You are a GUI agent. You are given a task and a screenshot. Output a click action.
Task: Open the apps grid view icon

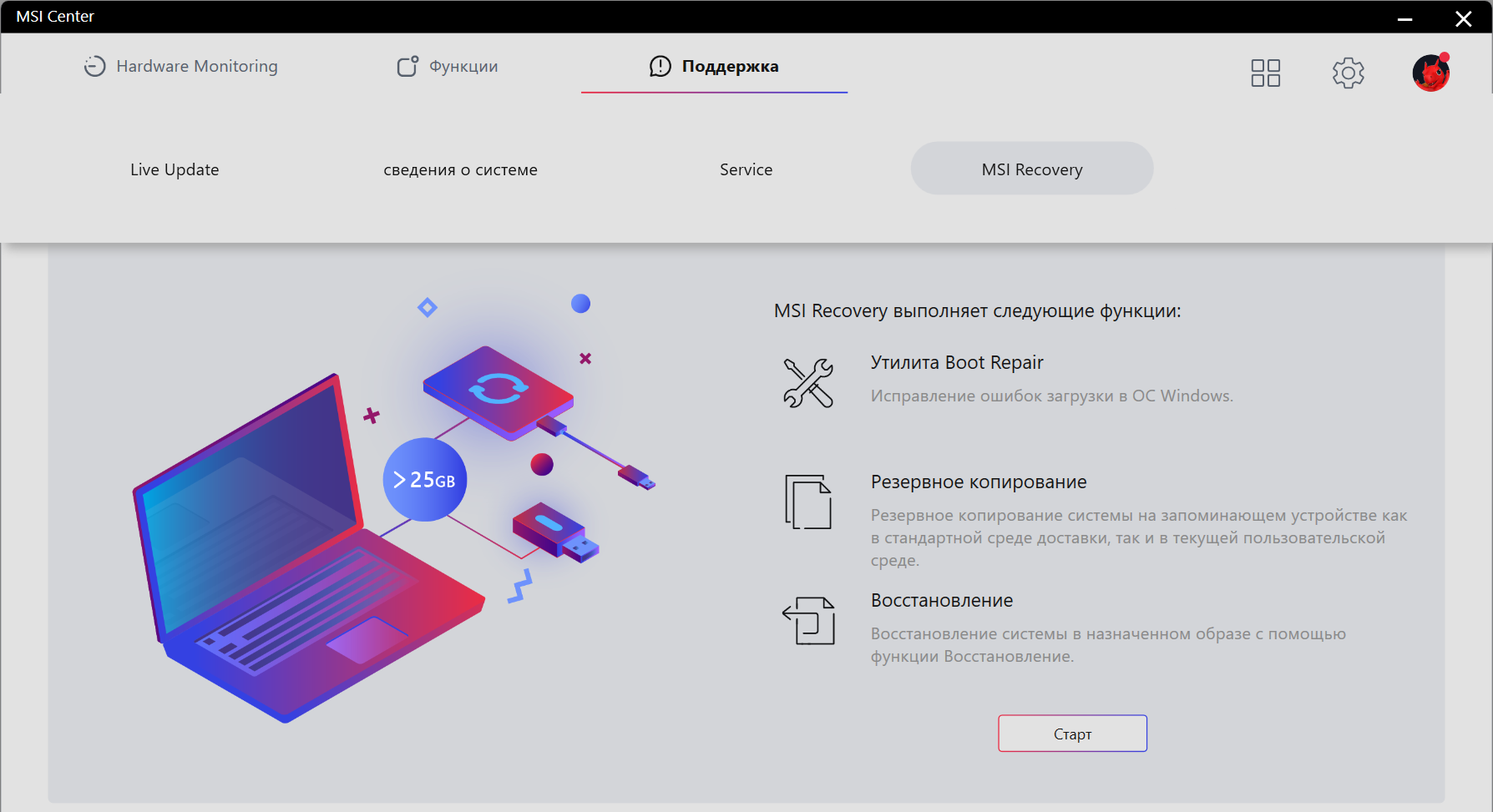[1265, 73]
